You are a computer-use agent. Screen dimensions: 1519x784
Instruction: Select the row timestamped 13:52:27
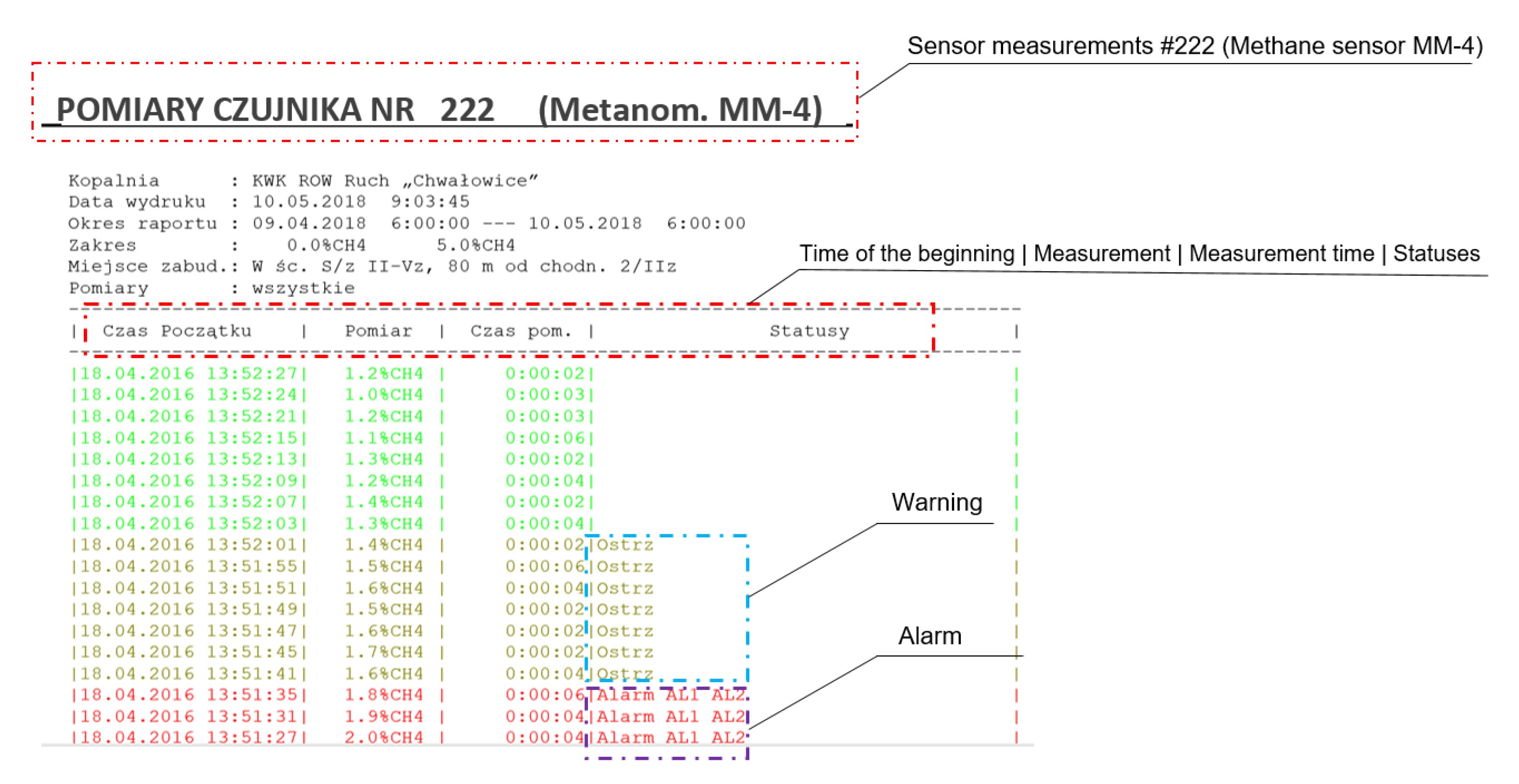(x=189, y=373)
